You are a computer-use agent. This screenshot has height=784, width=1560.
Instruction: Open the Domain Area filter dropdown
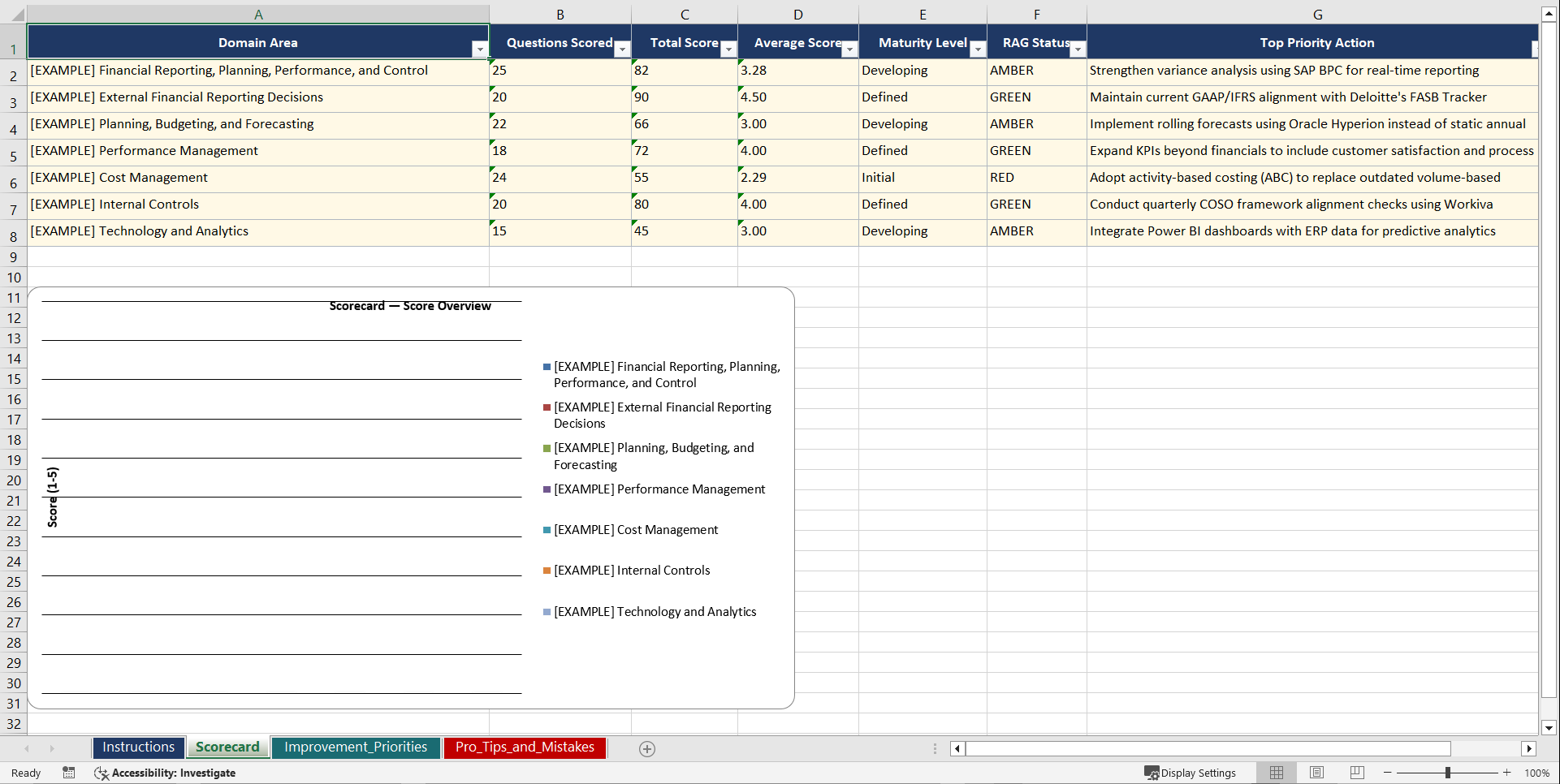click(481, 50)
